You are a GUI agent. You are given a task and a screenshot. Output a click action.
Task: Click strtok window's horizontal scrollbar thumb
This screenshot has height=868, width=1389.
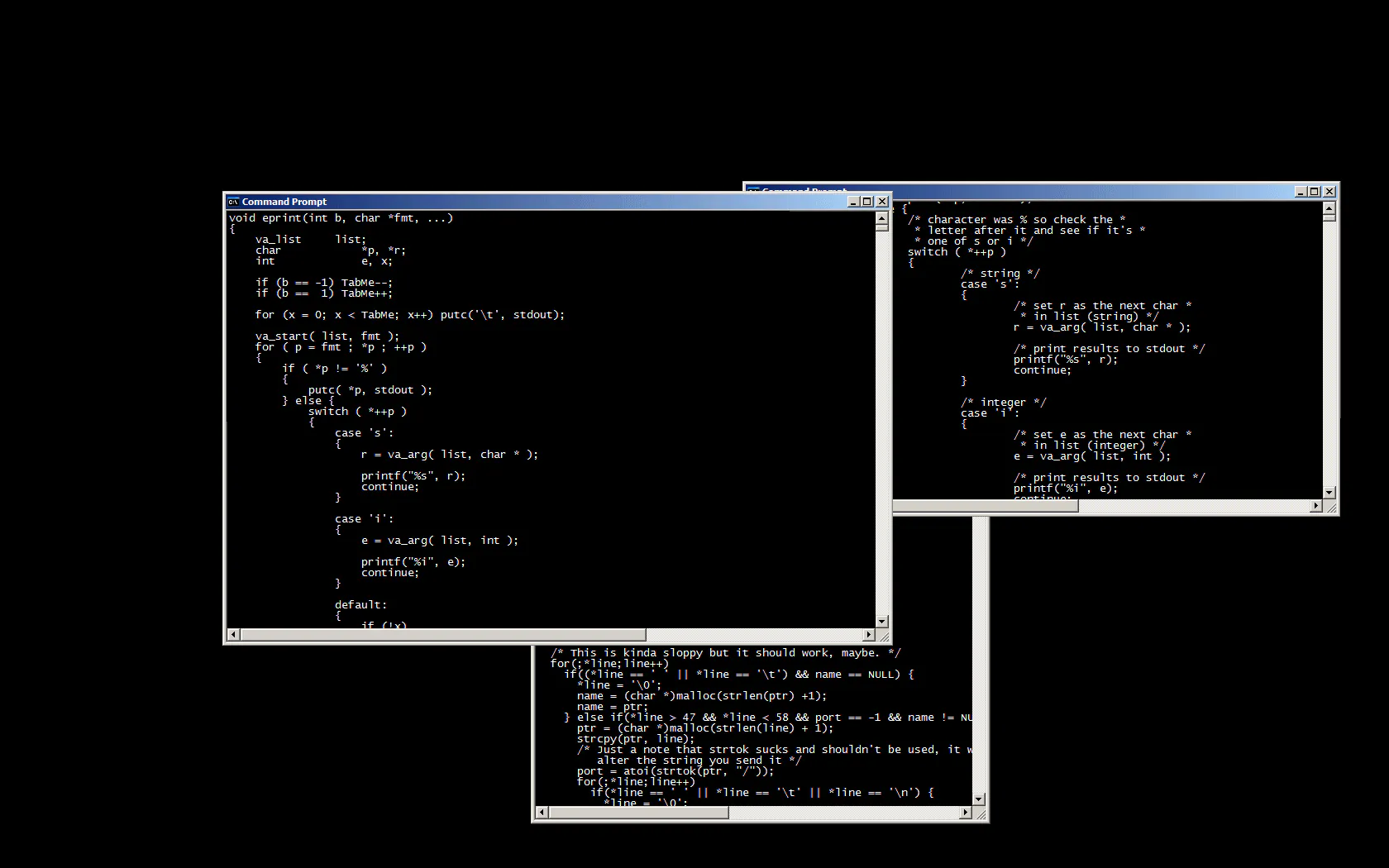(639, 813)
